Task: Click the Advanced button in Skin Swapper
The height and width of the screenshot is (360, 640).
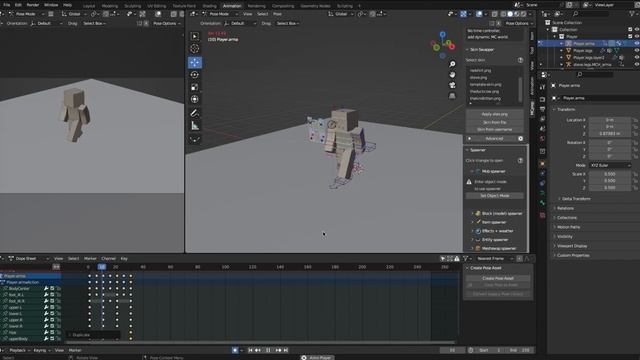Action: click(494, 139)
